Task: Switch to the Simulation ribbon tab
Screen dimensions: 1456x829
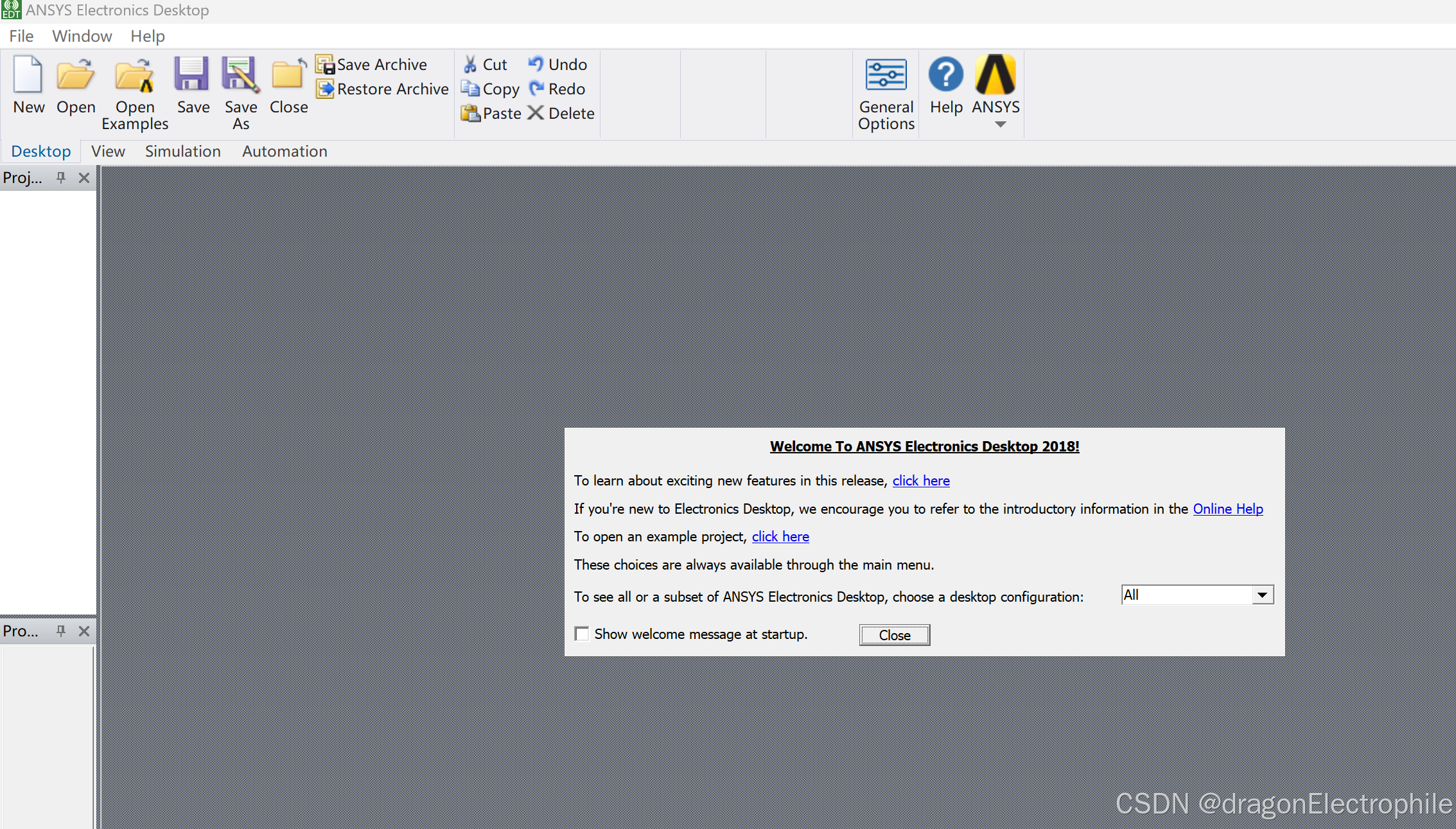Action: [182, 152]
